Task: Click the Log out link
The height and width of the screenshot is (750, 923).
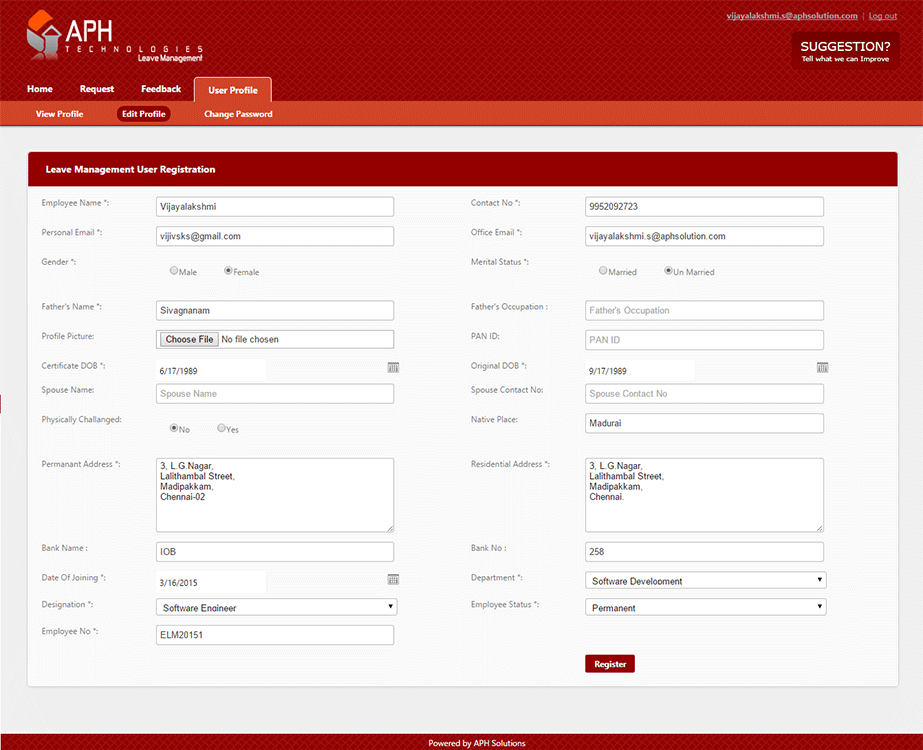Action: pos(882,16)
